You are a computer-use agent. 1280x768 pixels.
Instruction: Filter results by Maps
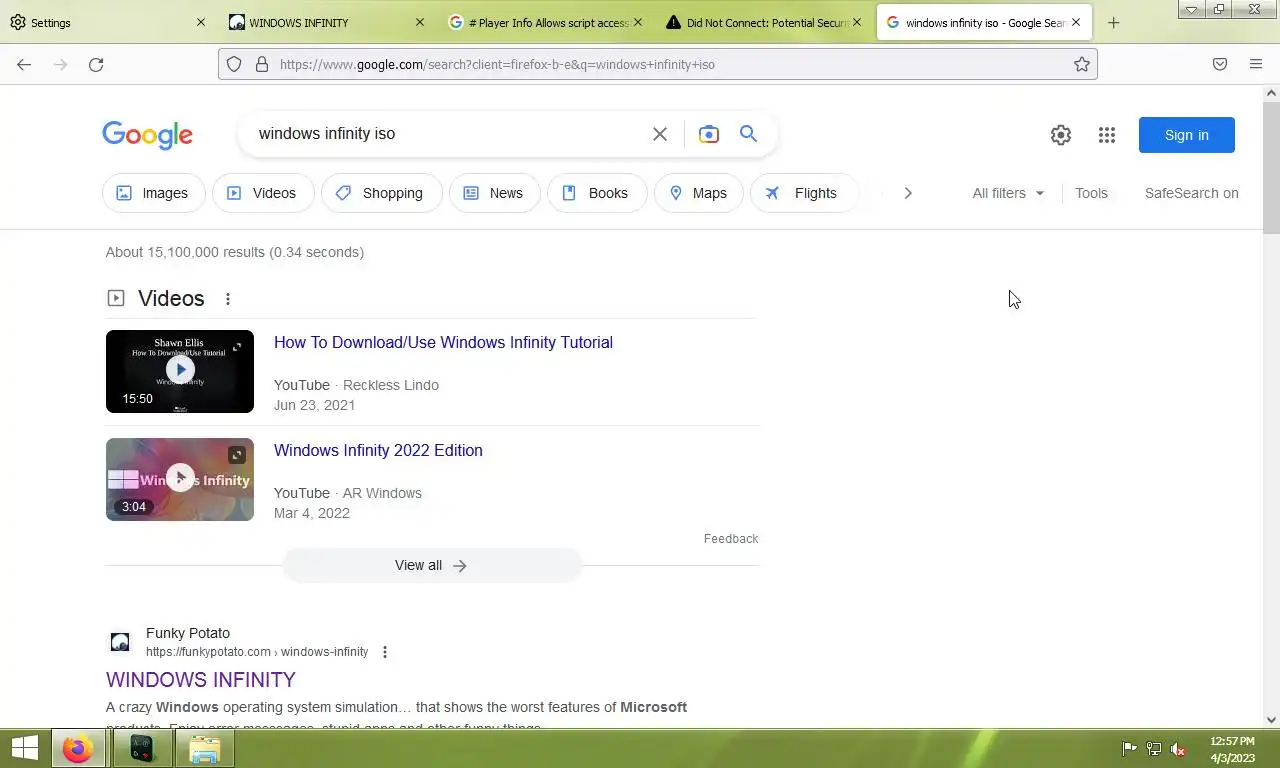tap(698, 193)
